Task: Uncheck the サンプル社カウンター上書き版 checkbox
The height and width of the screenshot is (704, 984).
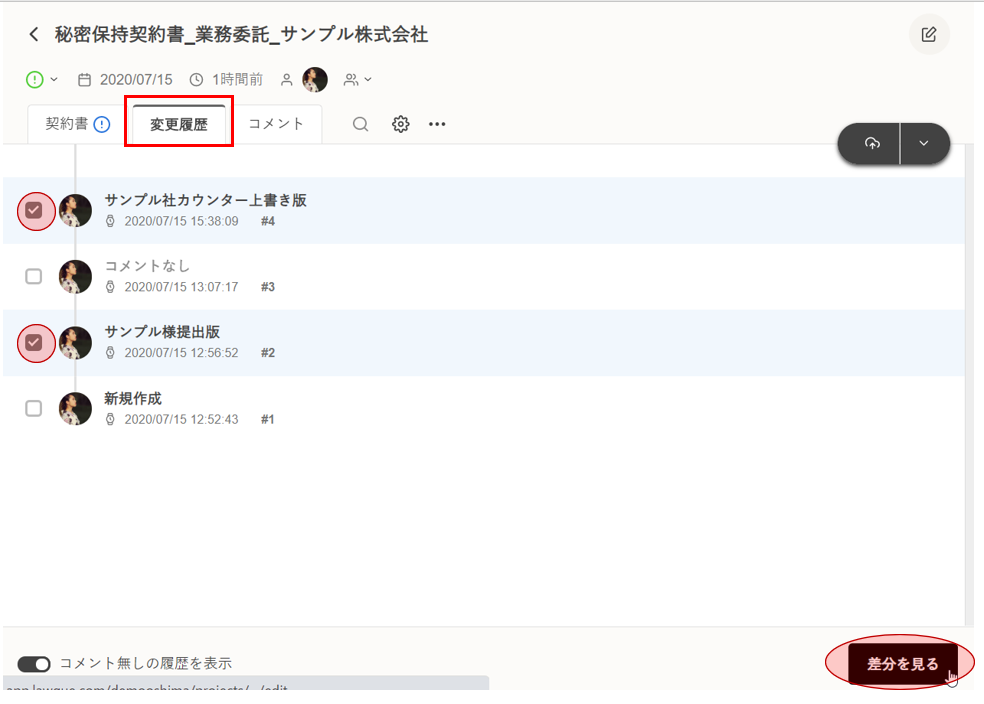Action: 34,210
